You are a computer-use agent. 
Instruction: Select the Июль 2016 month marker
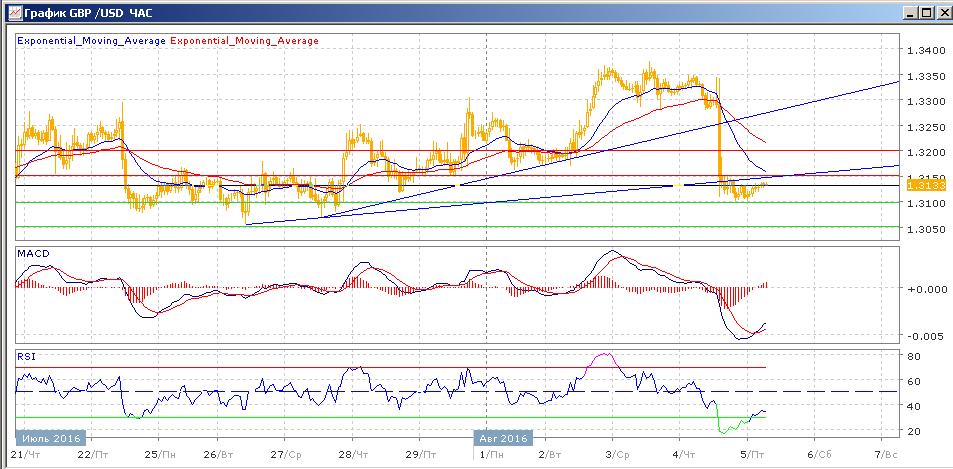coord(50,438)
